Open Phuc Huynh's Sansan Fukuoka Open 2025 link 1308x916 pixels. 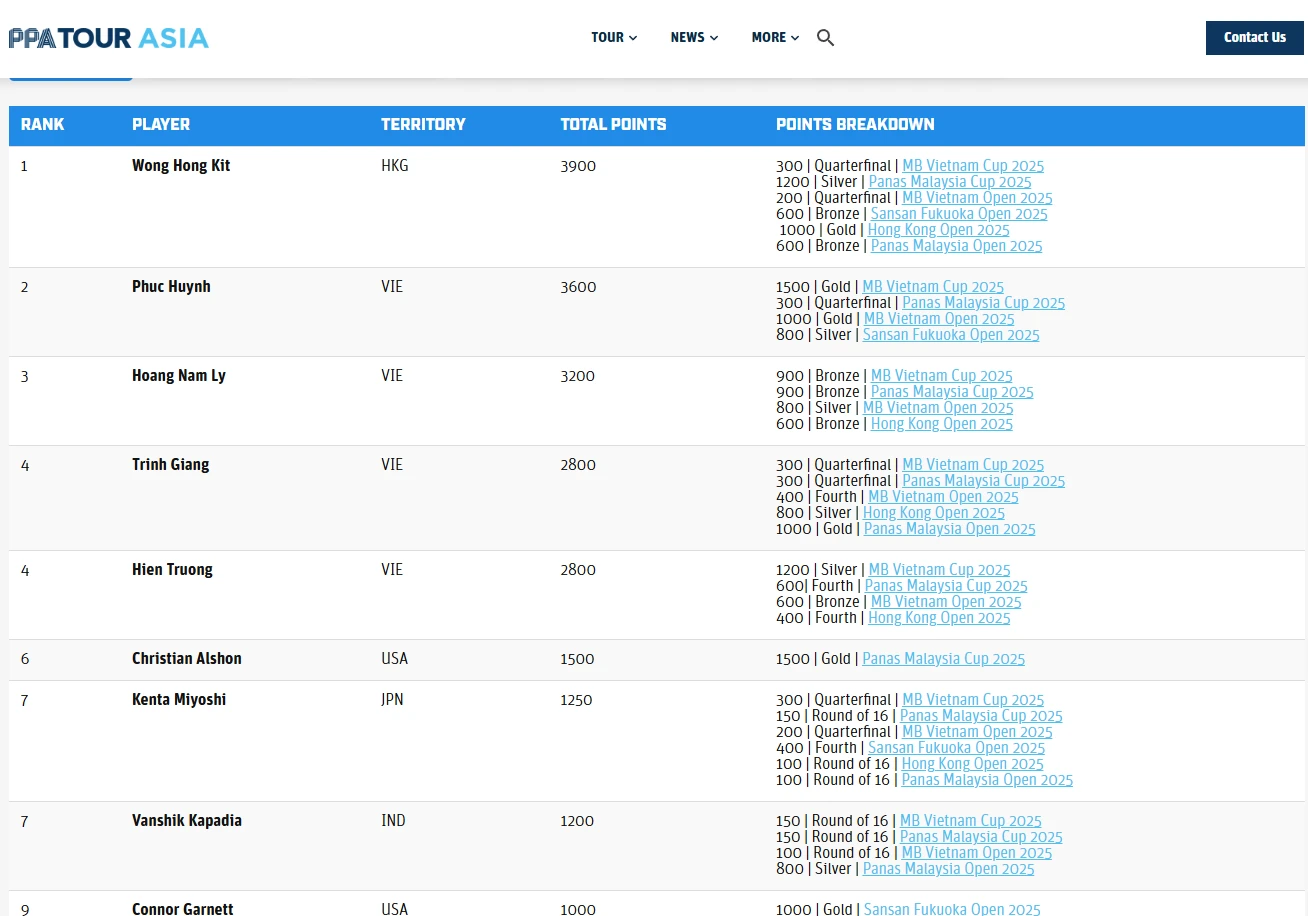[x=950, y=335]
